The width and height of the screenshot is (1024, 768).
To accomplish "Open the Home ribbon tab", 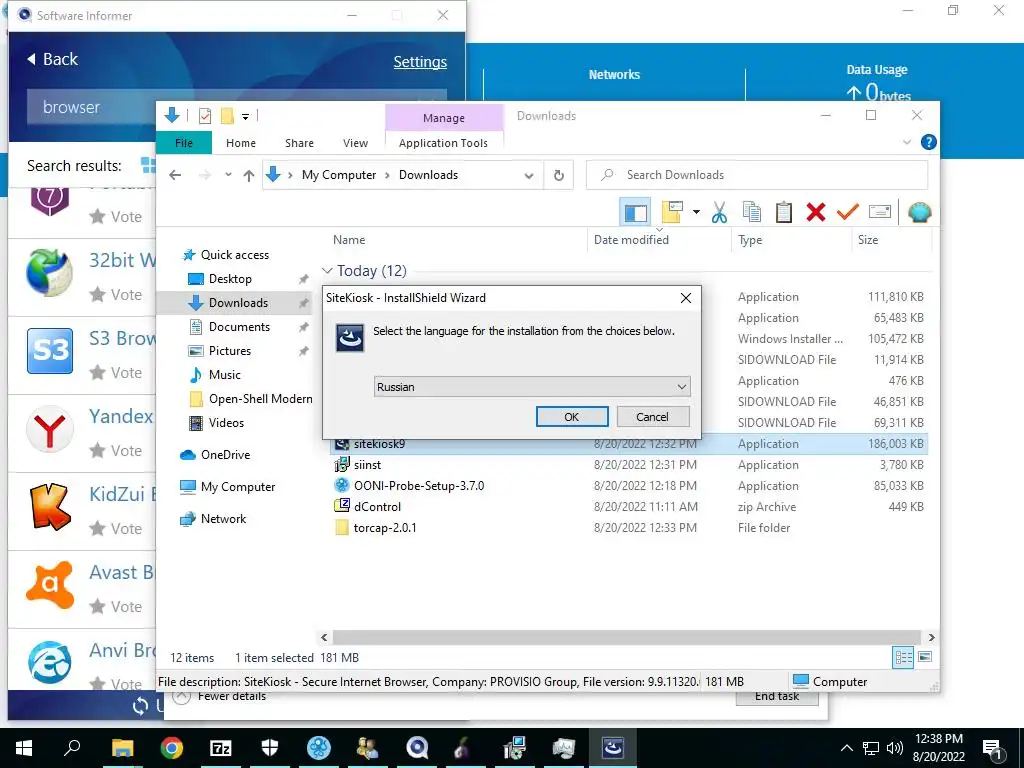I will (241, 143).
